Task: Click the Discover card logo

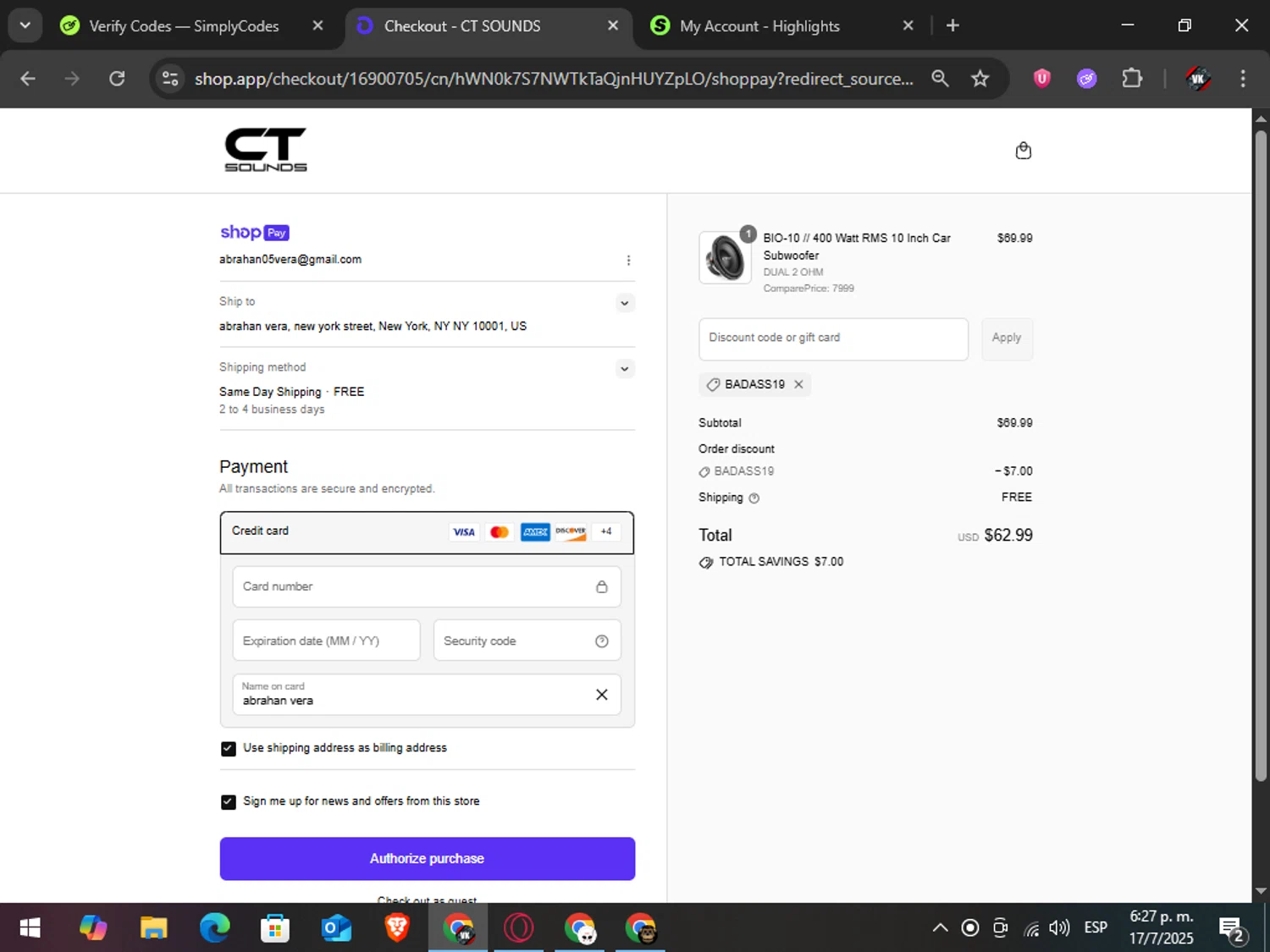Action: (571, 532)
